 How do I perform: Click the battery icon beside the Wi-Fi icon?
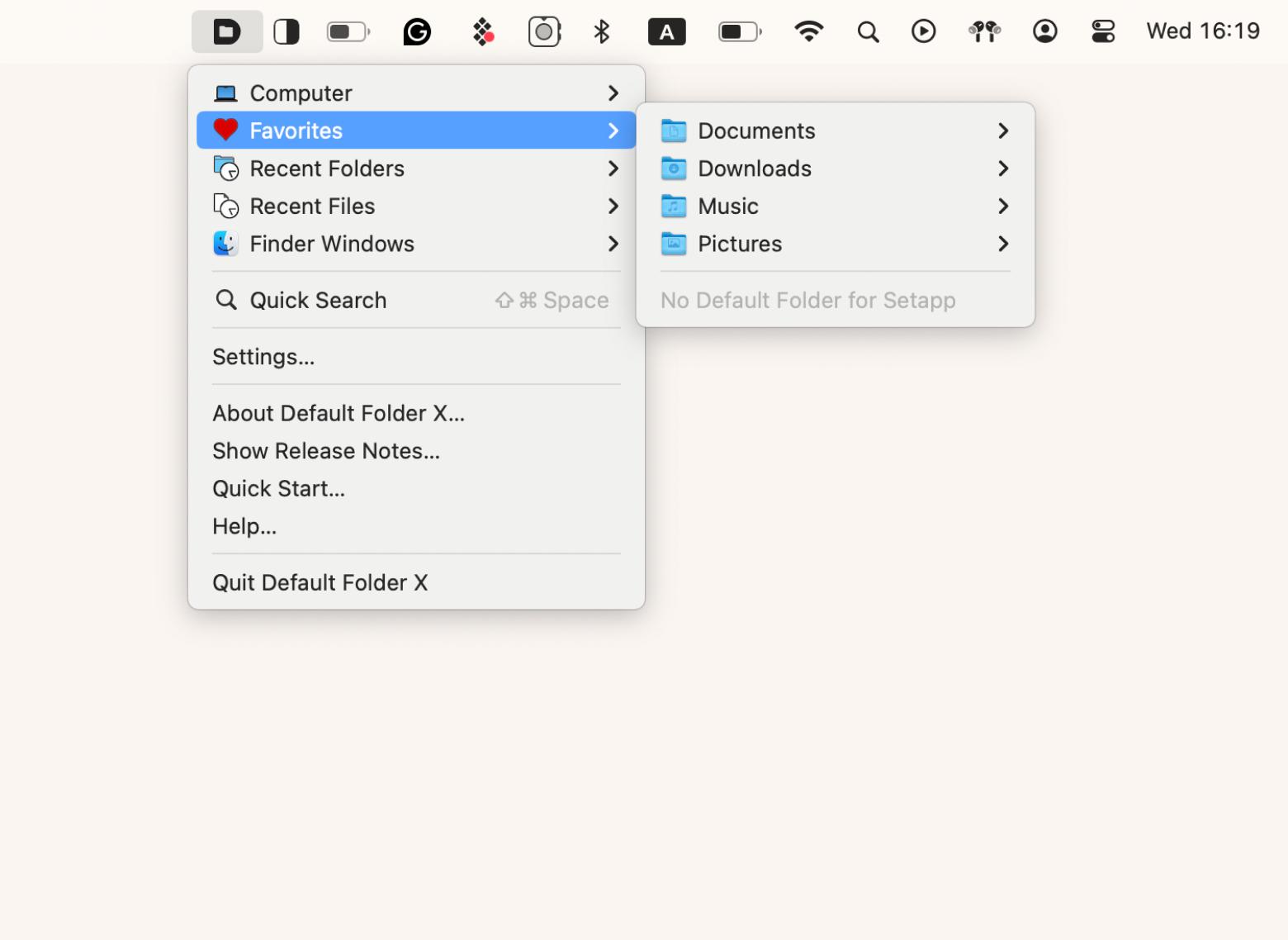[740, 32]
